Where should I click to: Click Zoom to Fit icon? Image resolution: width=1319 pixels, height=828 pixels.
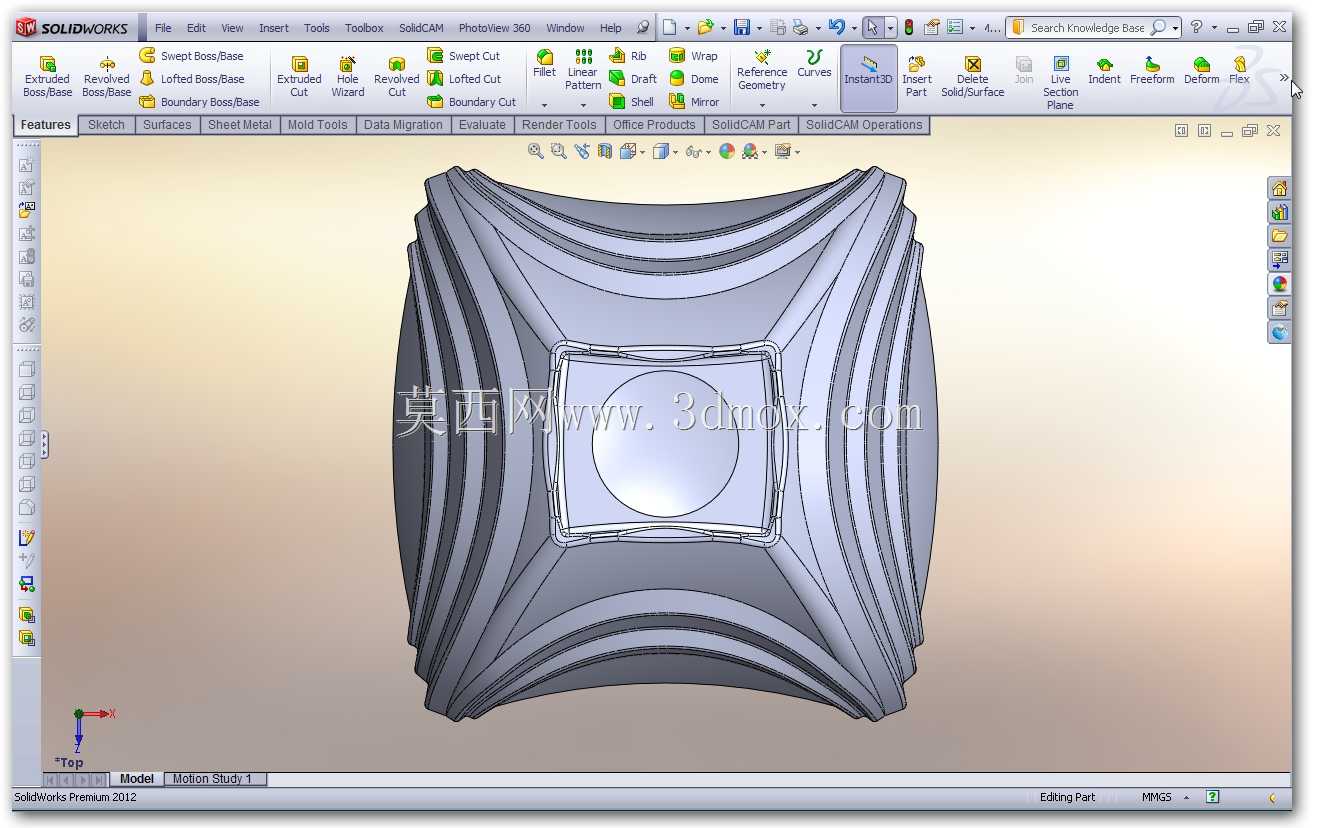(536, 151)
